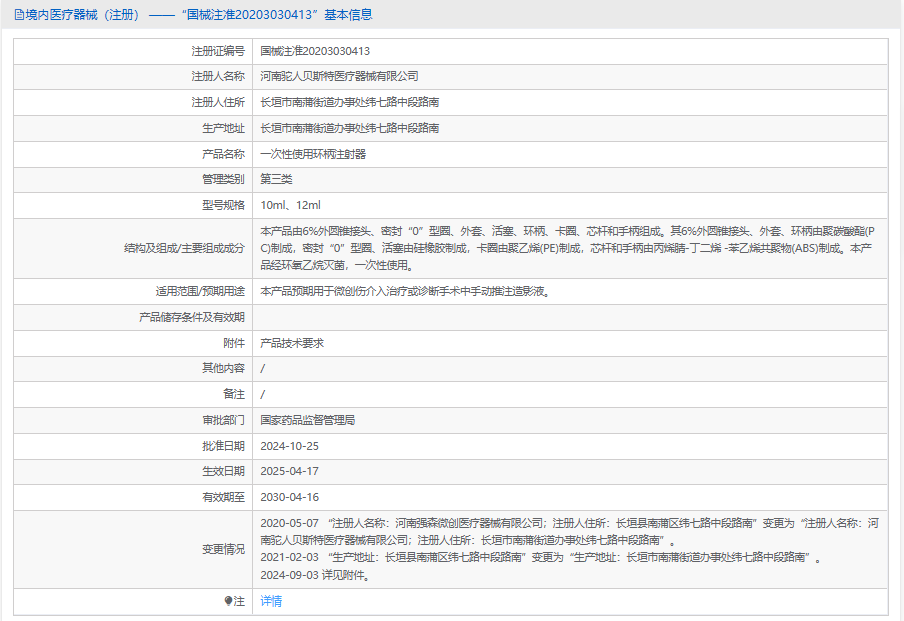
Task: Select the 第三类 management category value
Action: (276, 179)
